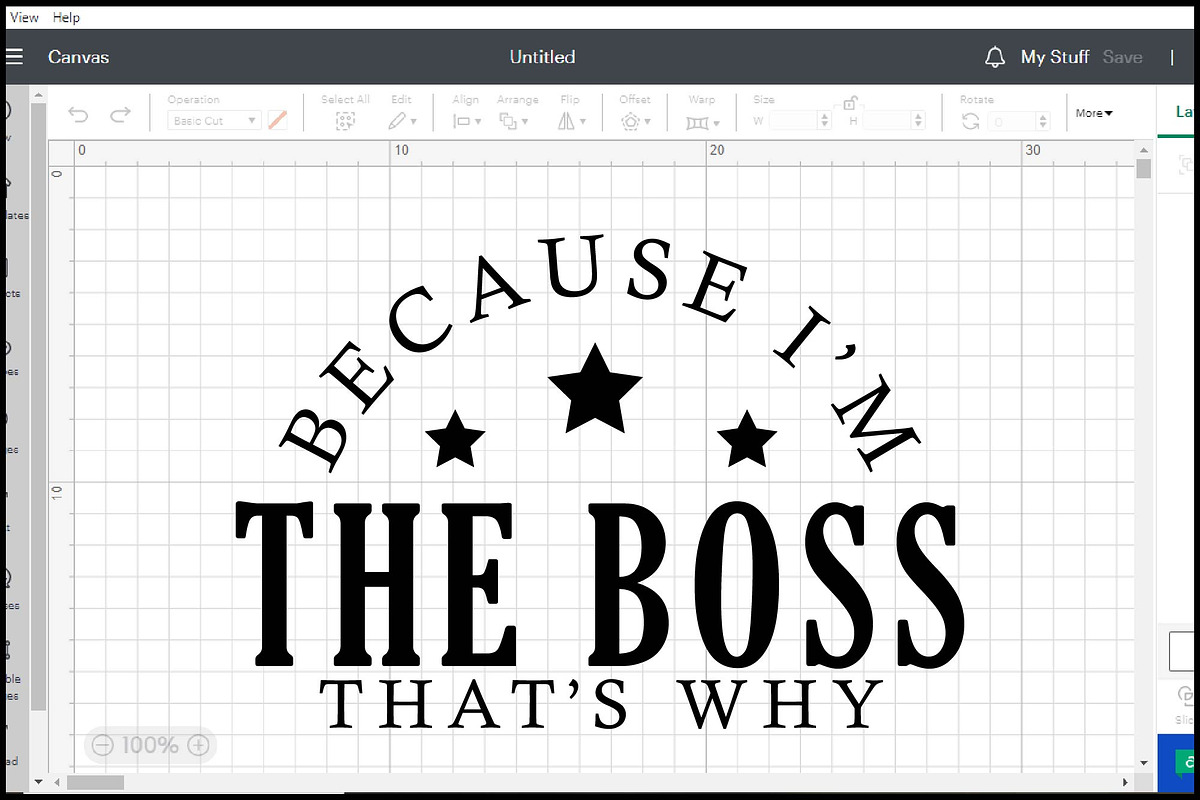Screen dimensions: 1200x800
Task: Click the Warp tool icon
Action: [698, 122]
